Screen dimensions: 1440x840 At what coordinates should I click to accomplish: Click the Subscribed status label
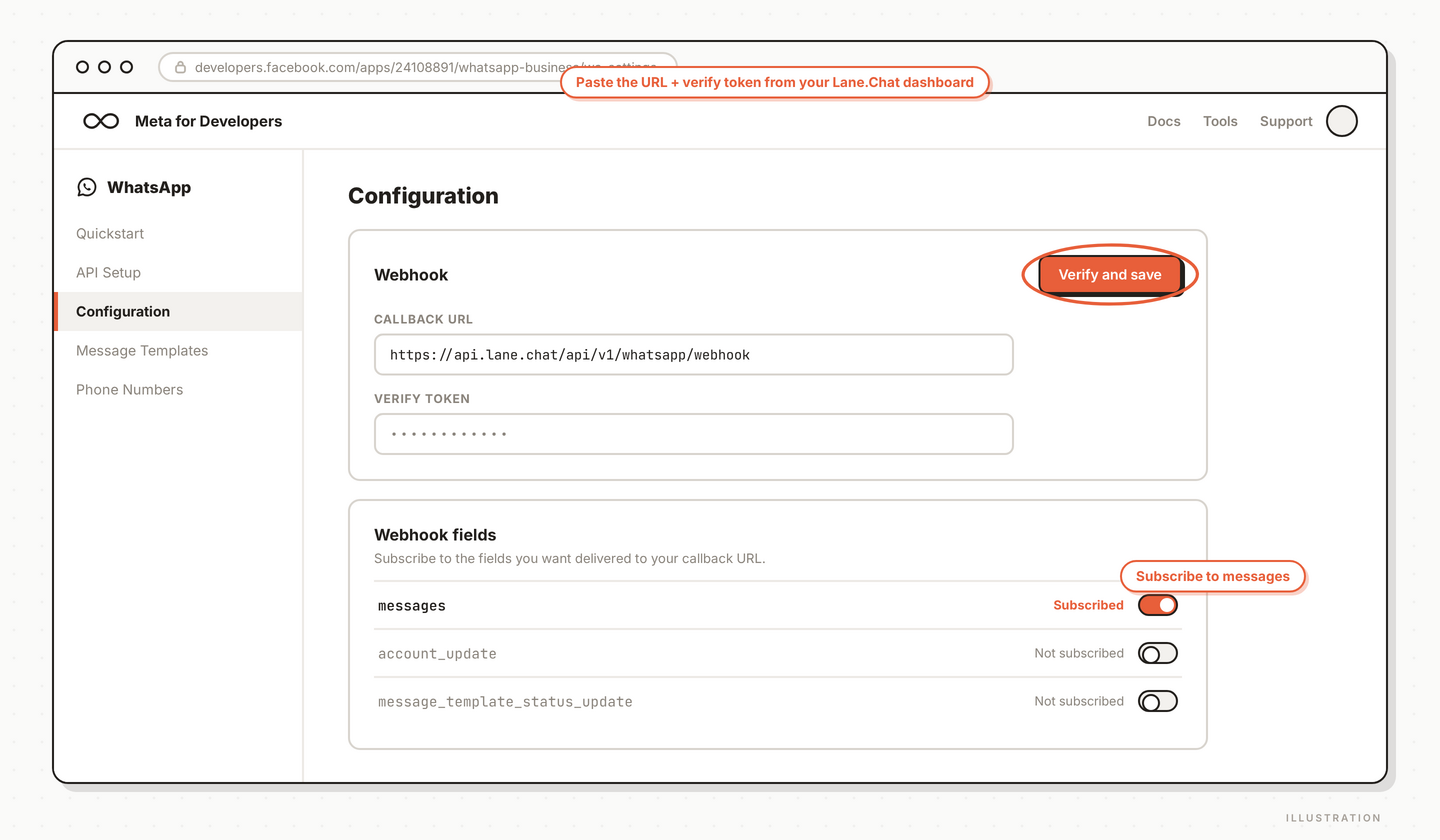(x=1088, y=605)
